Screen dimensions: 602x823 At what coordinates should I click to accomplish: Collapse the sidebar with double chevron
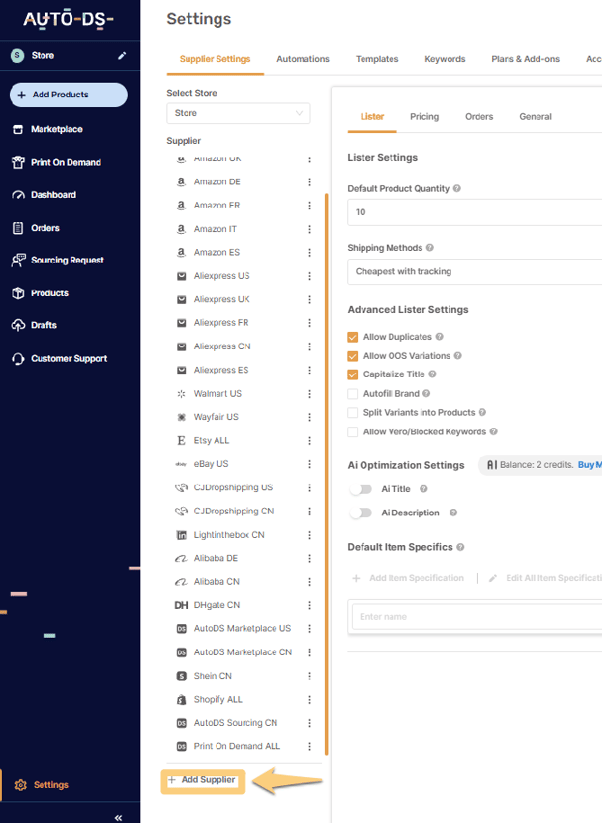(x=119, y=817)
